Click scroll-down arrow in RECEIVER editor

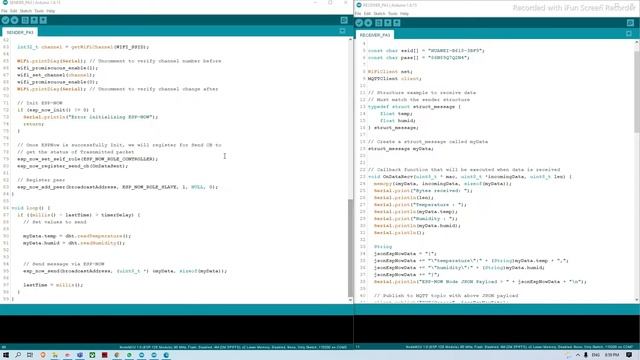point(637,300)
